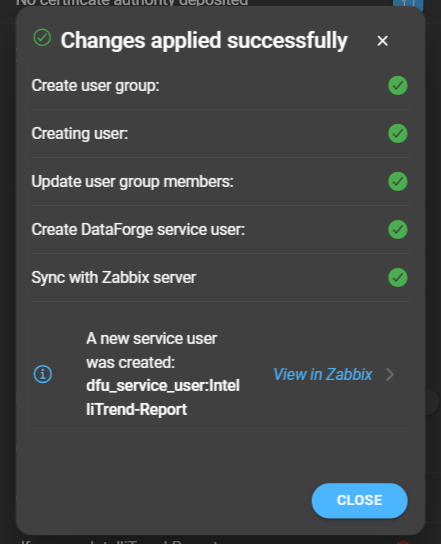Select the Create user group row label
Viewport: 441px width, 544px height.
[95, 85]
